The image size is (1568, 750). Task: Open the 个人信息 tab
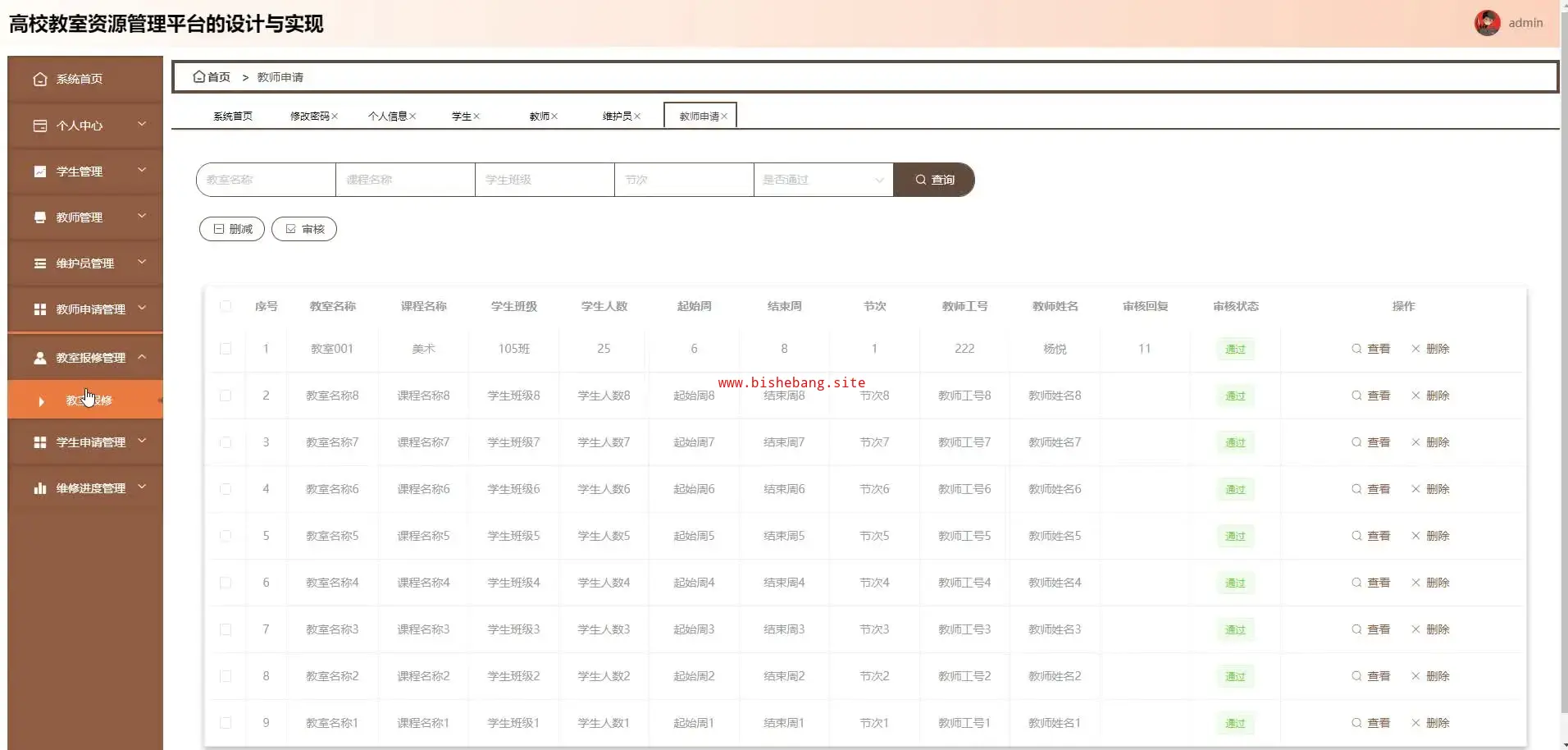coord(387,117)
